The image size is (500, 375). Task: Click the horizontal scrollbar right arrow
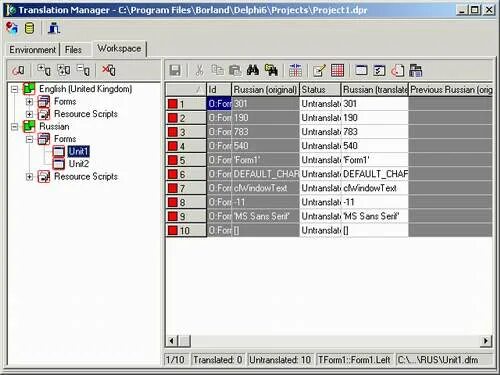(486, 341)
